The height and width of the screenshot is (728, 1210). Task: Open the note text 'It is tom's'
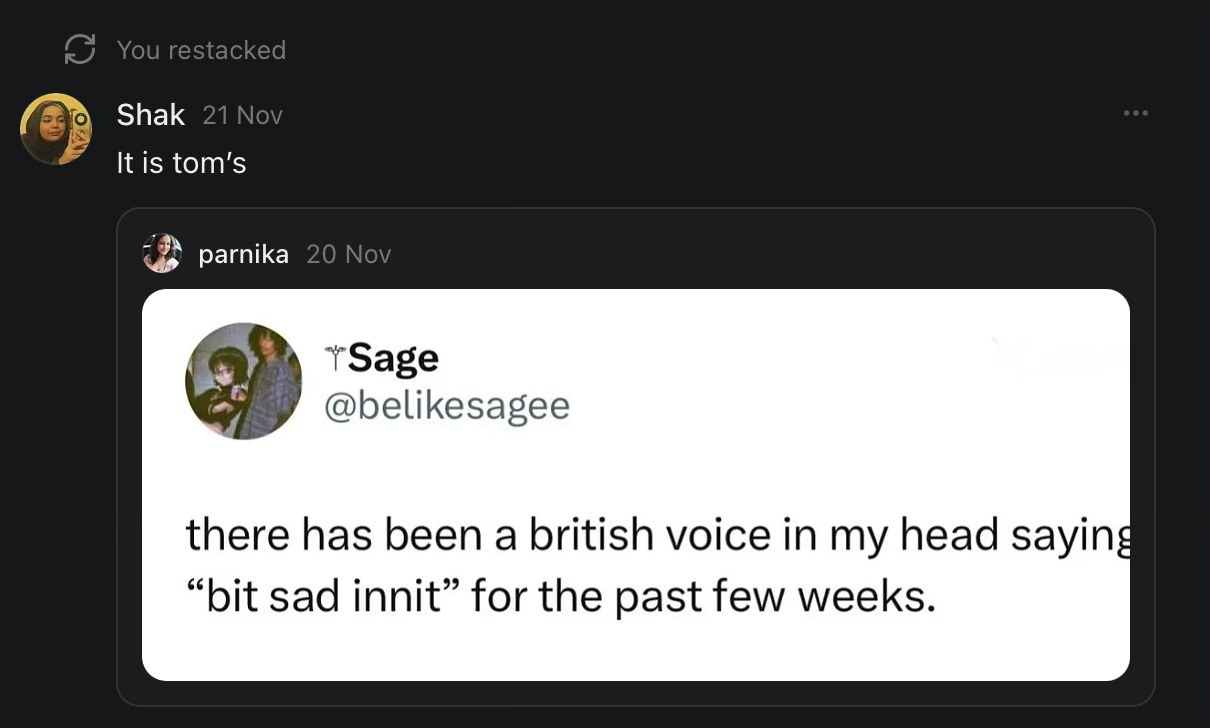tap(181, 163)
